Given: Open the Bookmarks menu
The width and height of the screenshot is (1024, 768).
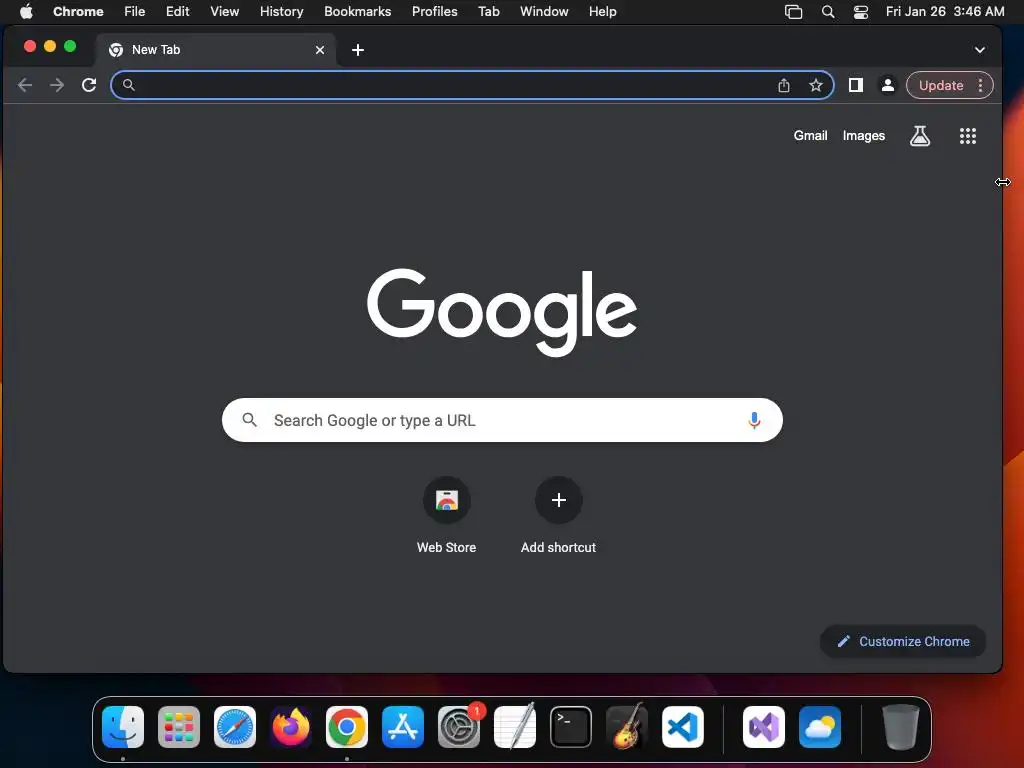Looking at the screenshot, I should click(x=358, y=11).
